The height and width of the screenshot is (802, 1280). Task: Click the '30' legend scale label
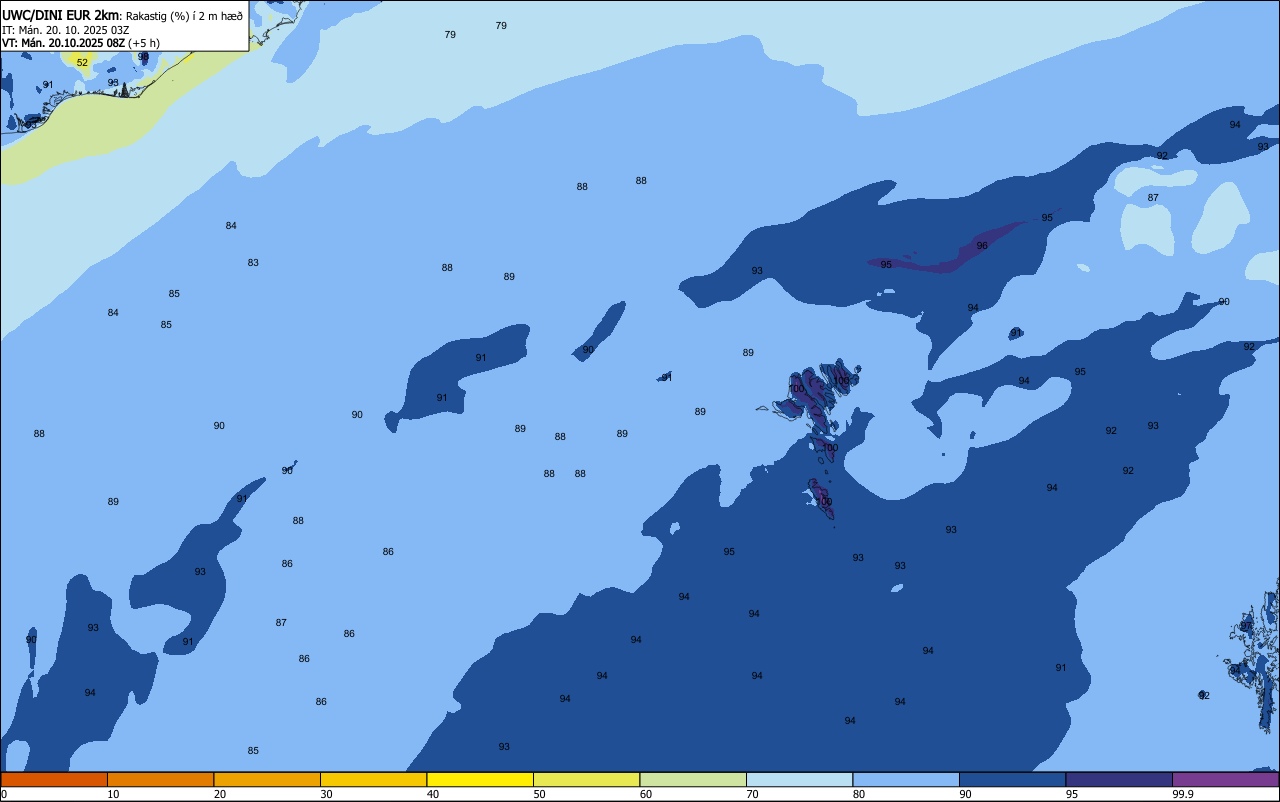(326, 794)
